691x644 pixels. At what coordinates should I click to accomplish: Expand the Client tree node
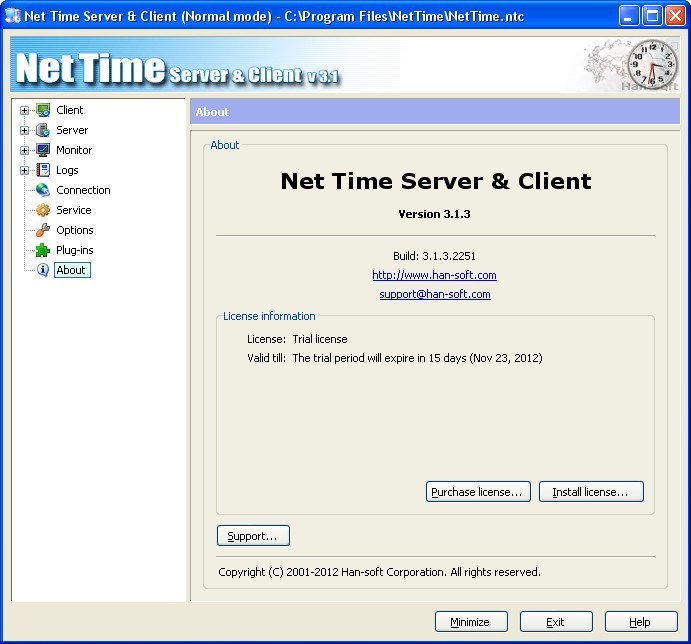click(x=24, y=110)
